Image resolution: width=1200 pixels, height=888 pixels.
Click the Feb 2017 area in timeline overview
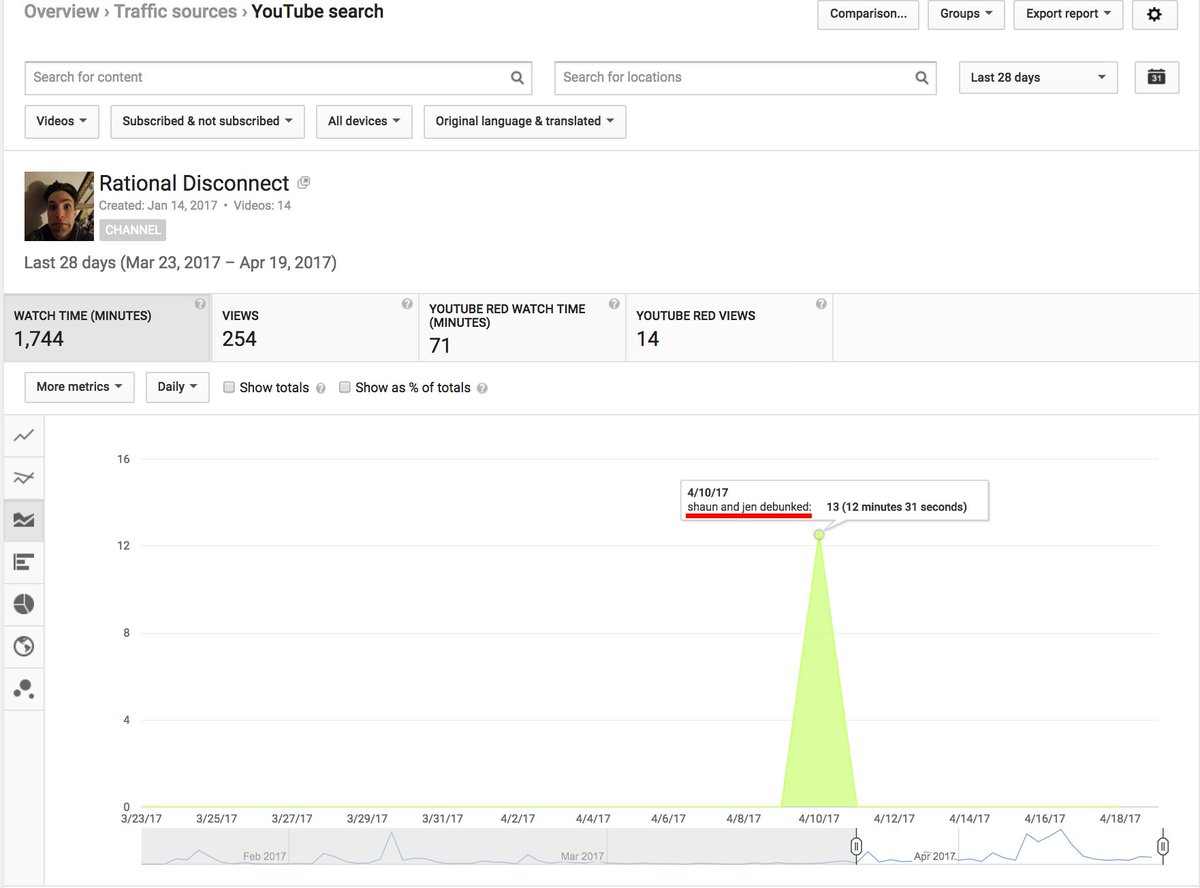click(x=265, y=856)
